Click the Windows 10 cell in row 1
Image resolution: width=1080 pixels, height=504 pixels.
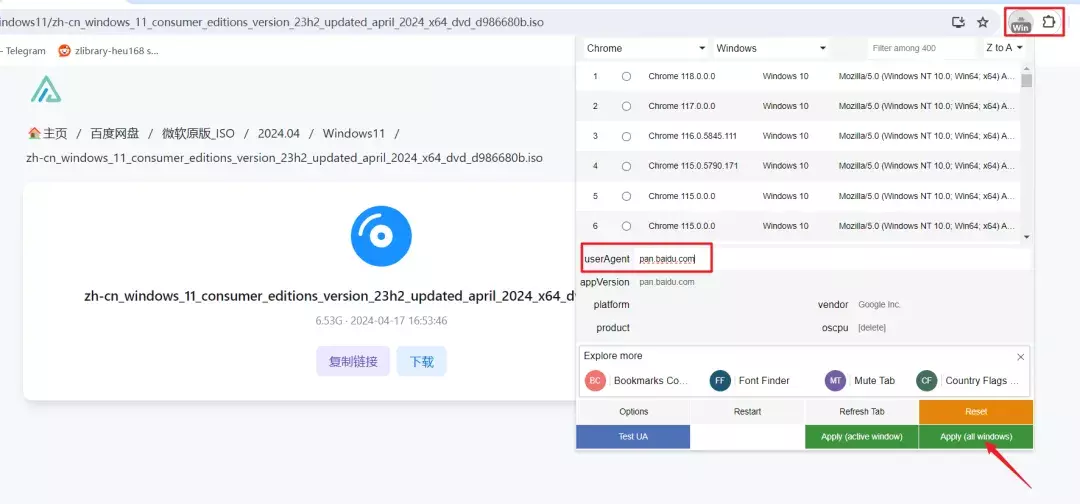(785, 76)
